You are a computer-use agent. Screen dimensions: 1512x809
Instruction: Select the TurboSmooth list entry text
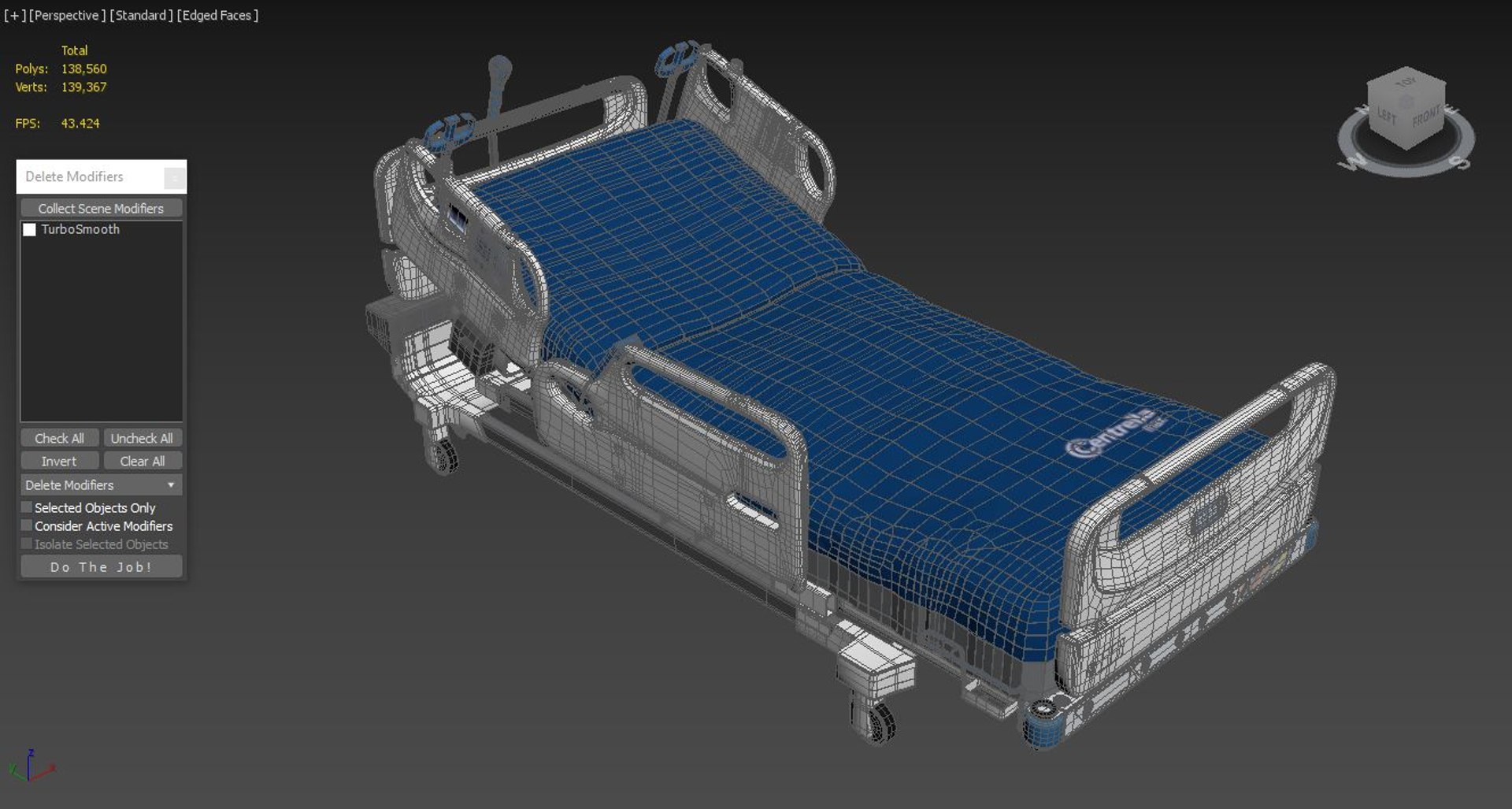(x=80, y=229)
